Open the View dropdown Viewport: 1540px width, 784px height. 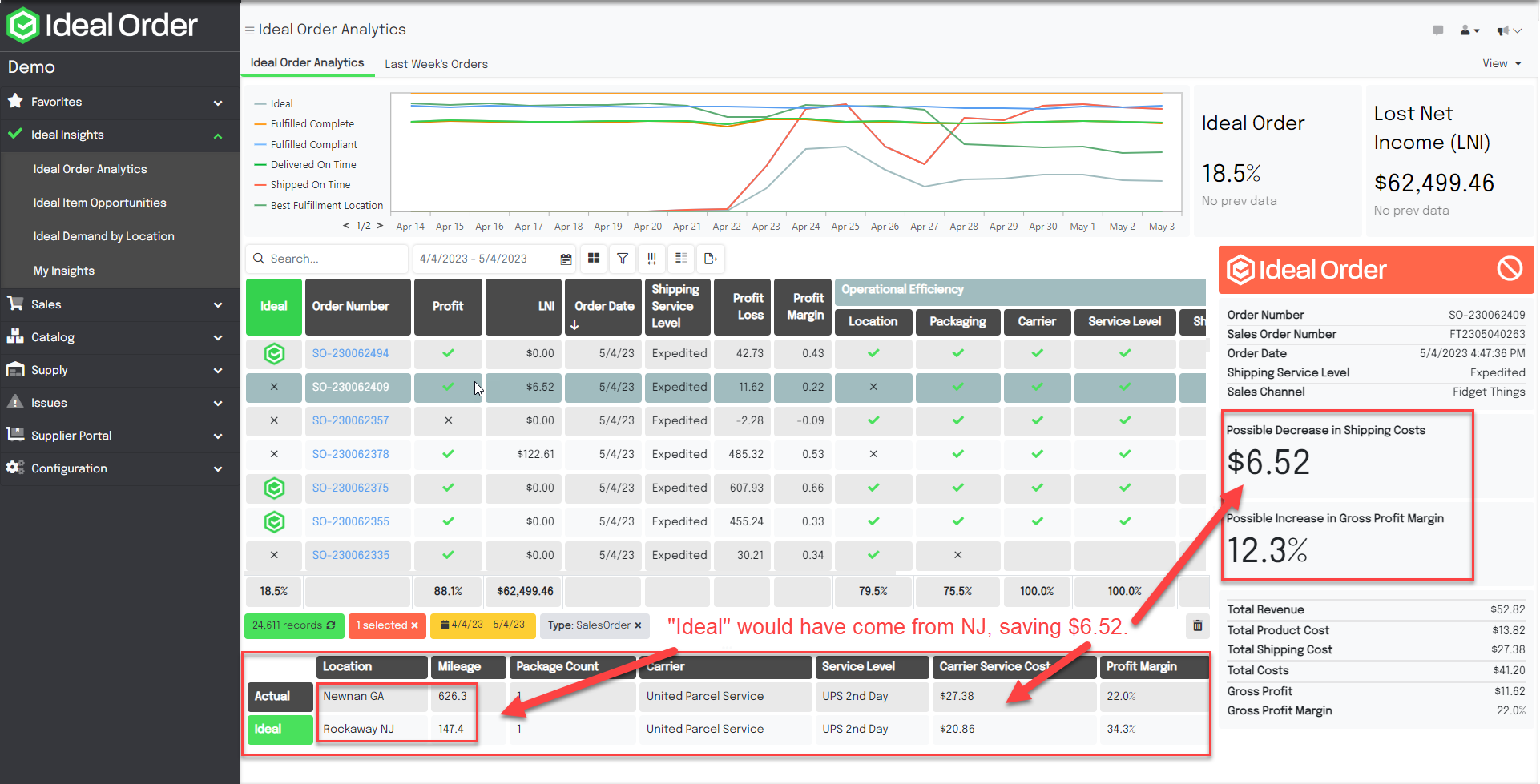coord(1501,63)
